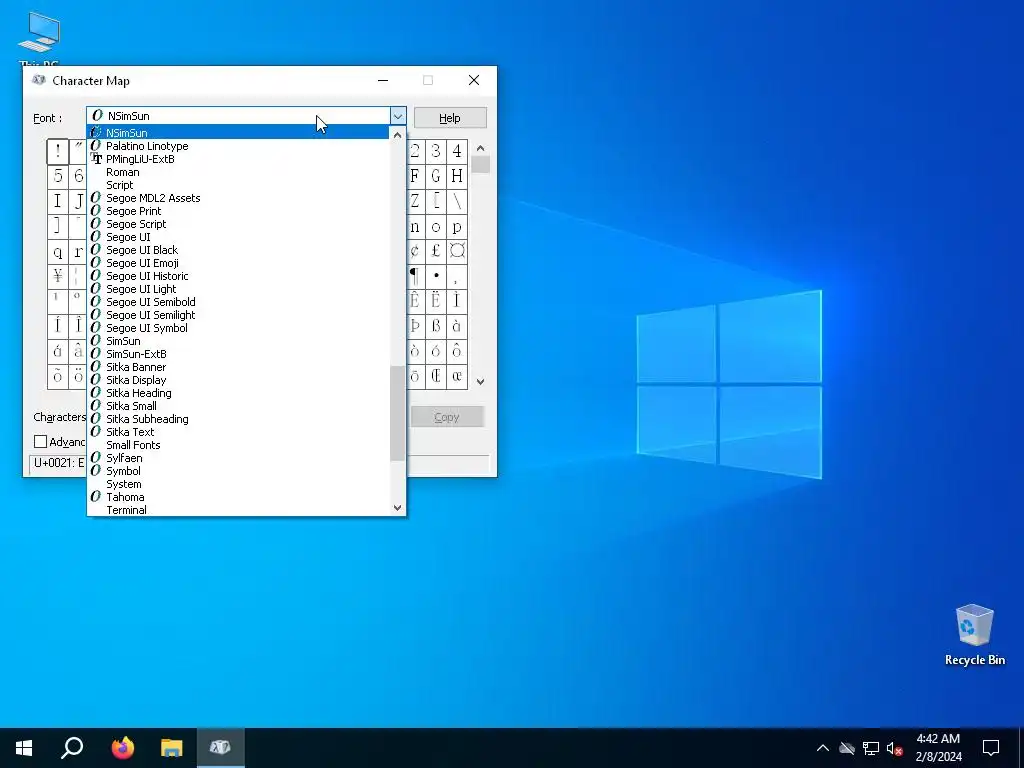Choose Tahoma from the list

click(x=238, y=497)
